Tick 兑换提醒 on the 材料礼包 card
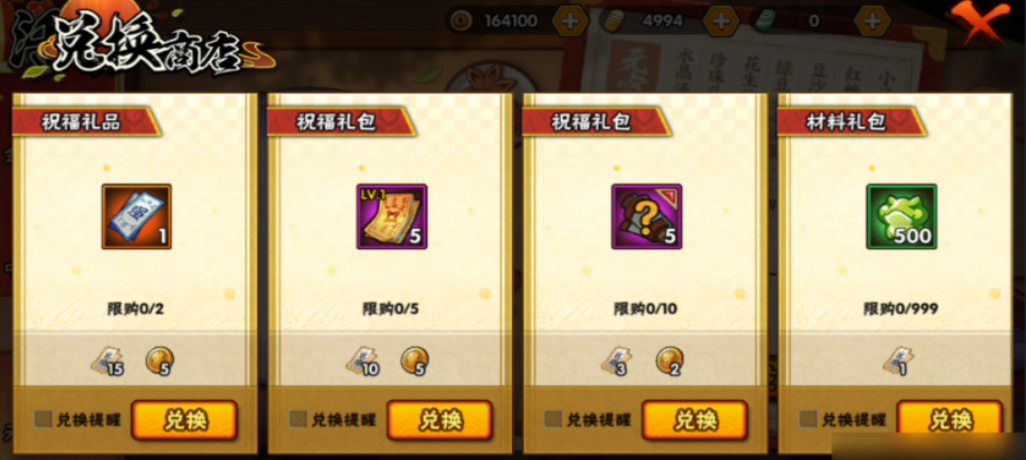The image size is (1026, 460). point(808,419)
